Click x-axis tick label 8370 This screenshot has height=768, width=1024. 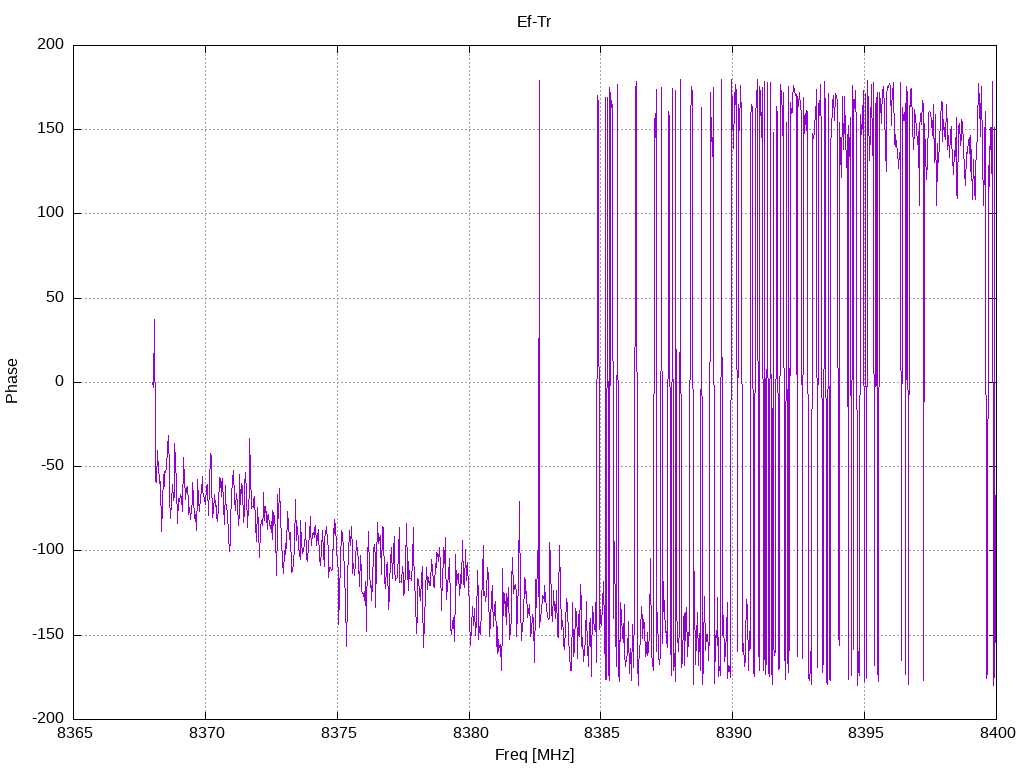[206, 733]
